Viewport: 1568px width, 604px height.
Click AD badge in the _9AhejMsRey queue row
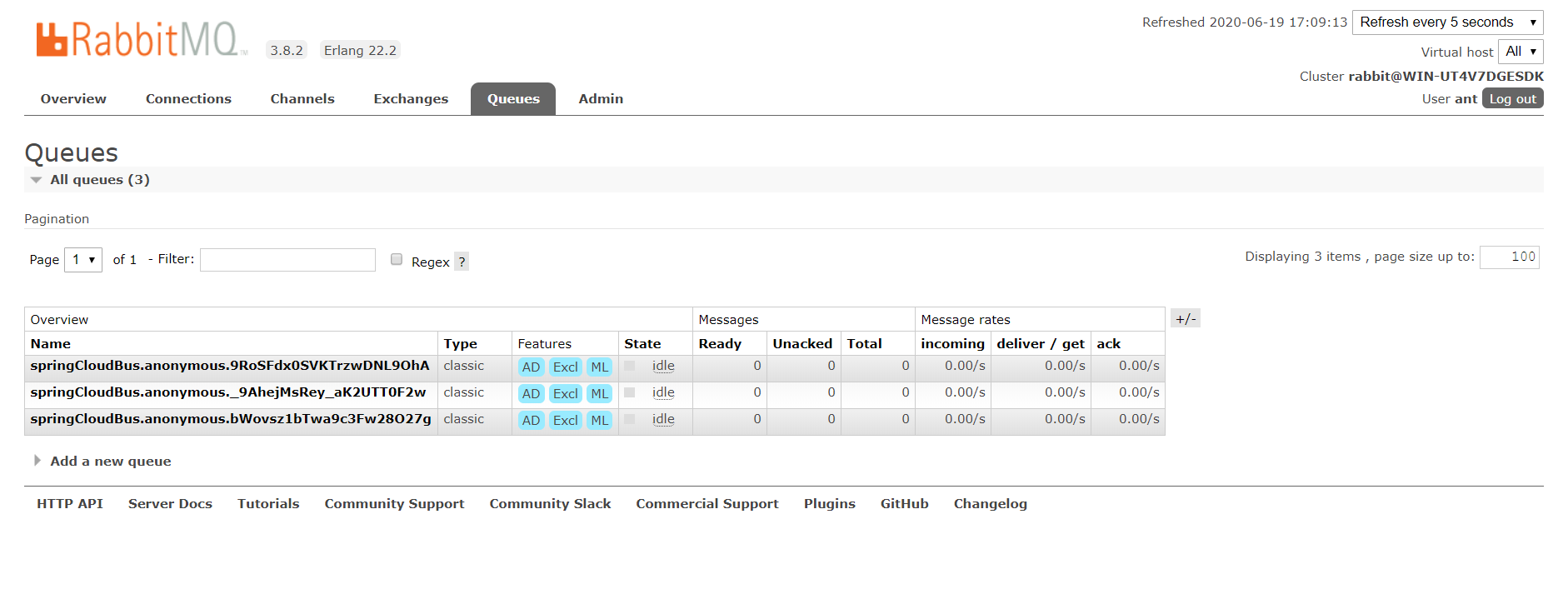532,394
